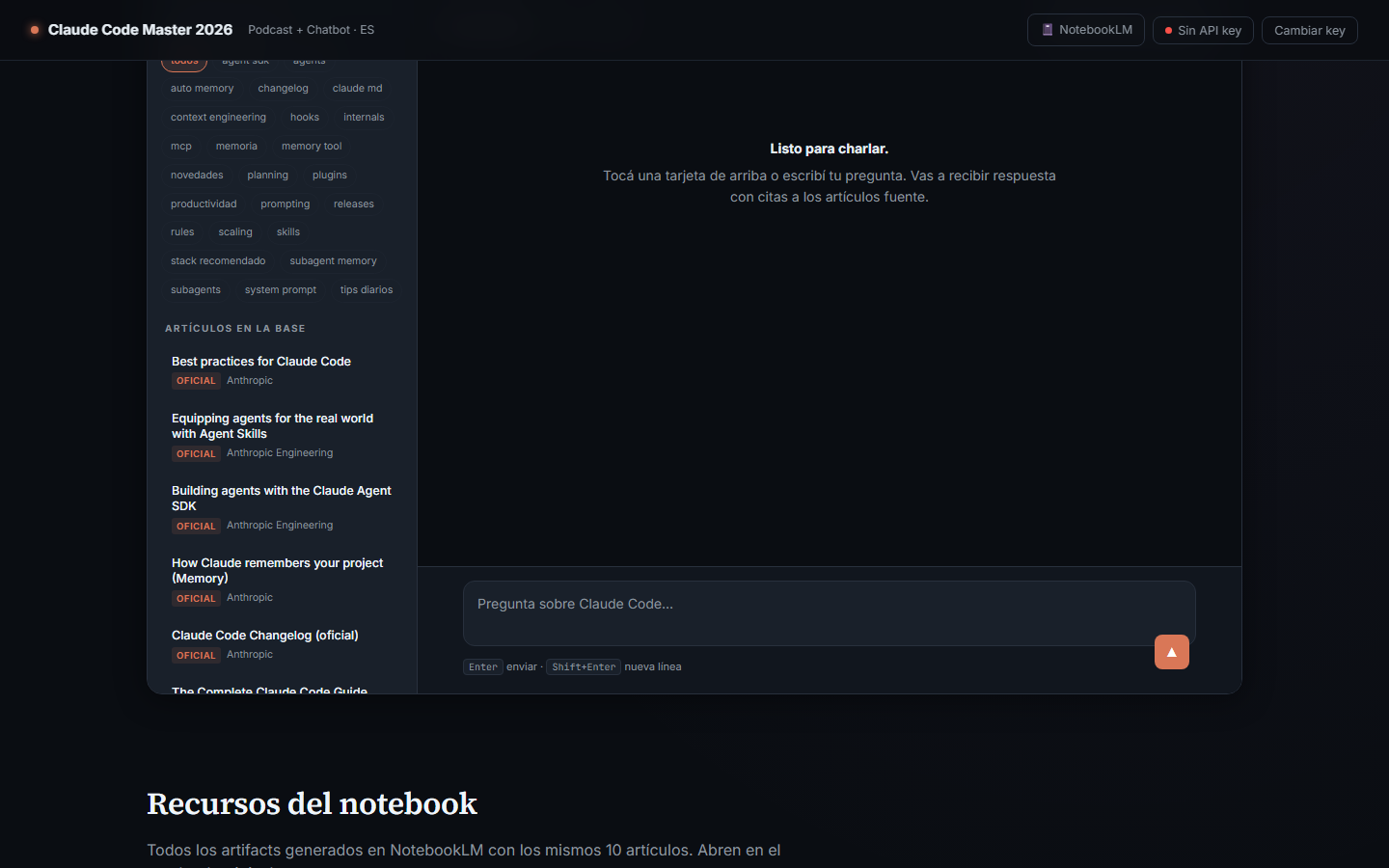Open How Claude remembers your project (Memory)
Image resolution: width=1389 pixels, height=868 pixels.
[282, 581]
